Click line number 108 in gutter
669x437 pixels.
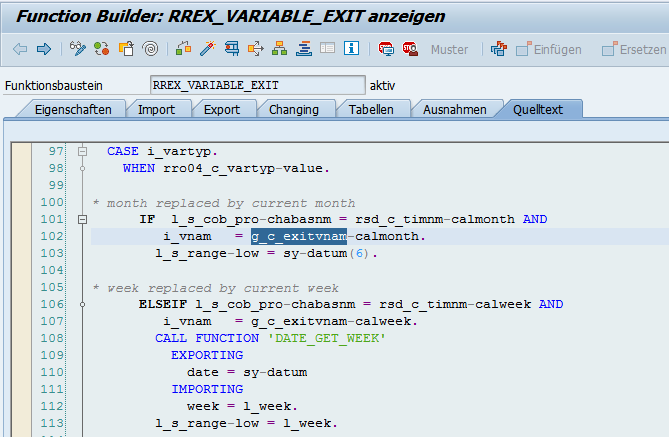click(52, 338)
